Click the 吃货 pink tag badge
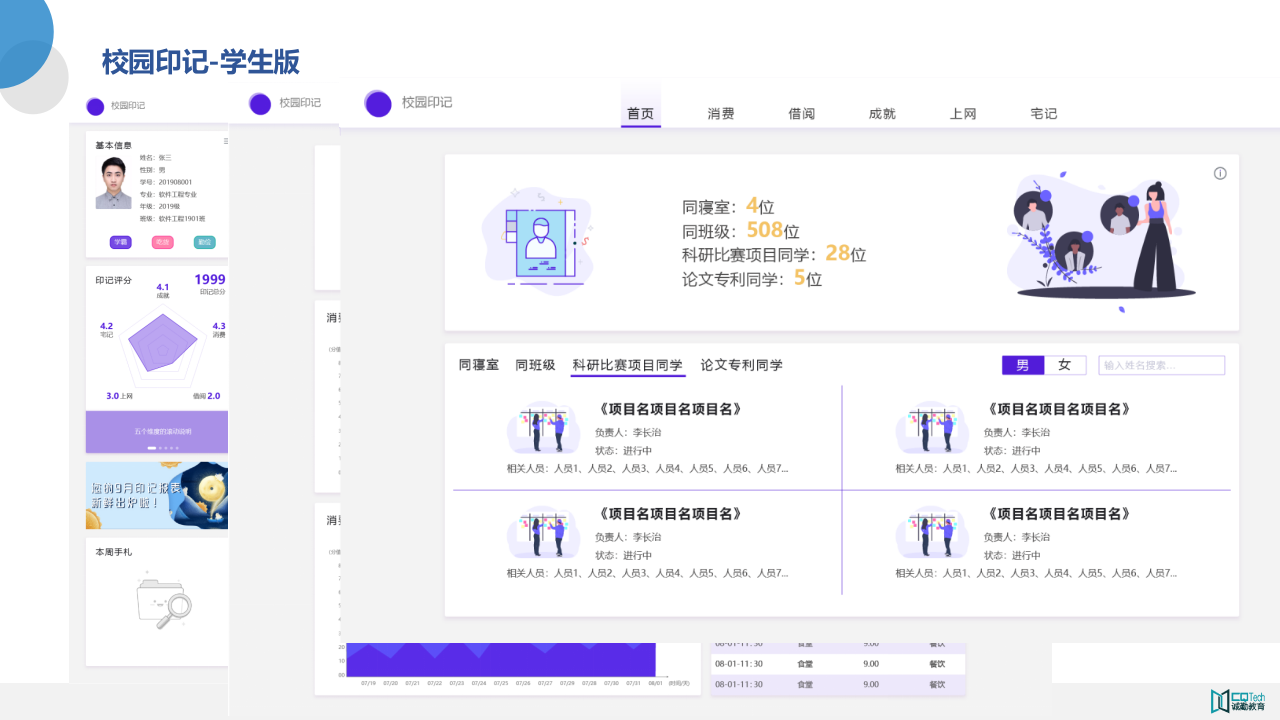Viewport: 1280px width, 720px height. coord(162,242)
